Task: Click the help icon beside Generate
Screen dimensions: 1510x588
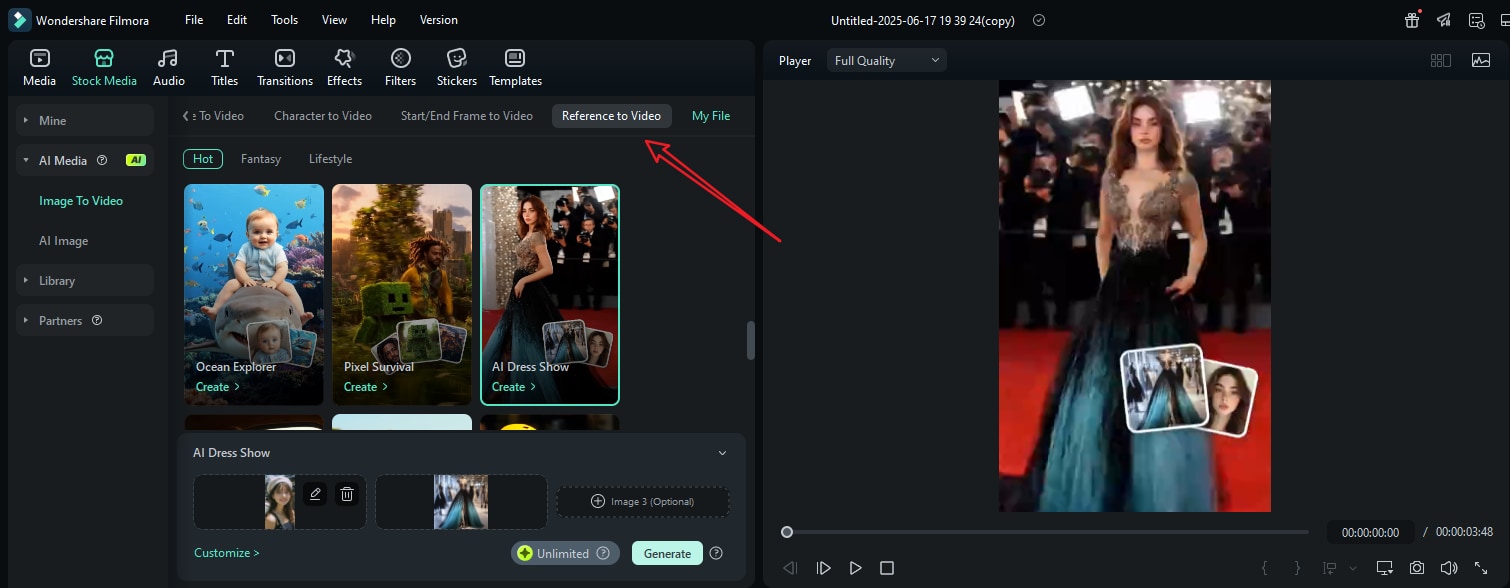Action: pos(716,553)
